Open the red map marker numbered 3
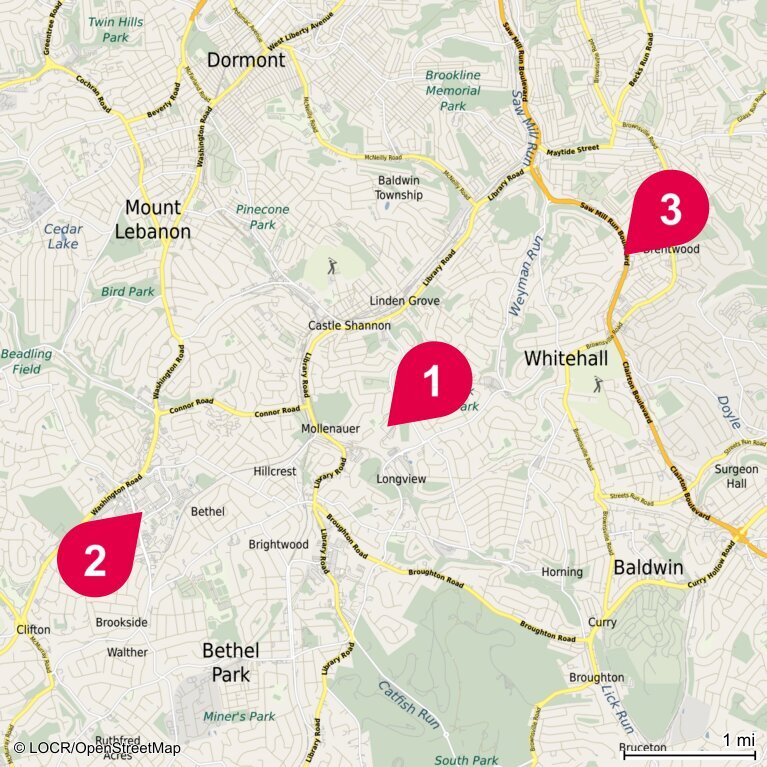This screenshot has height=767, width=767. 667,212
